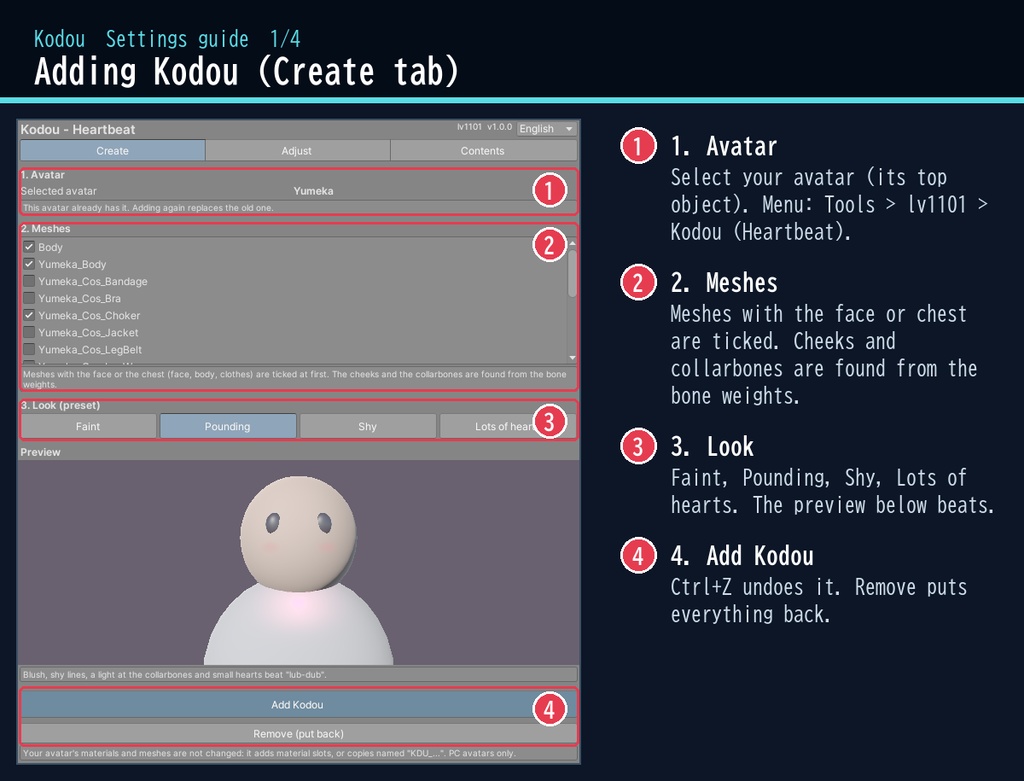Image resolution: width=1024 pixels, height=781 pixels.
Task: Switch to the Create tab
Action: [112, 150]
